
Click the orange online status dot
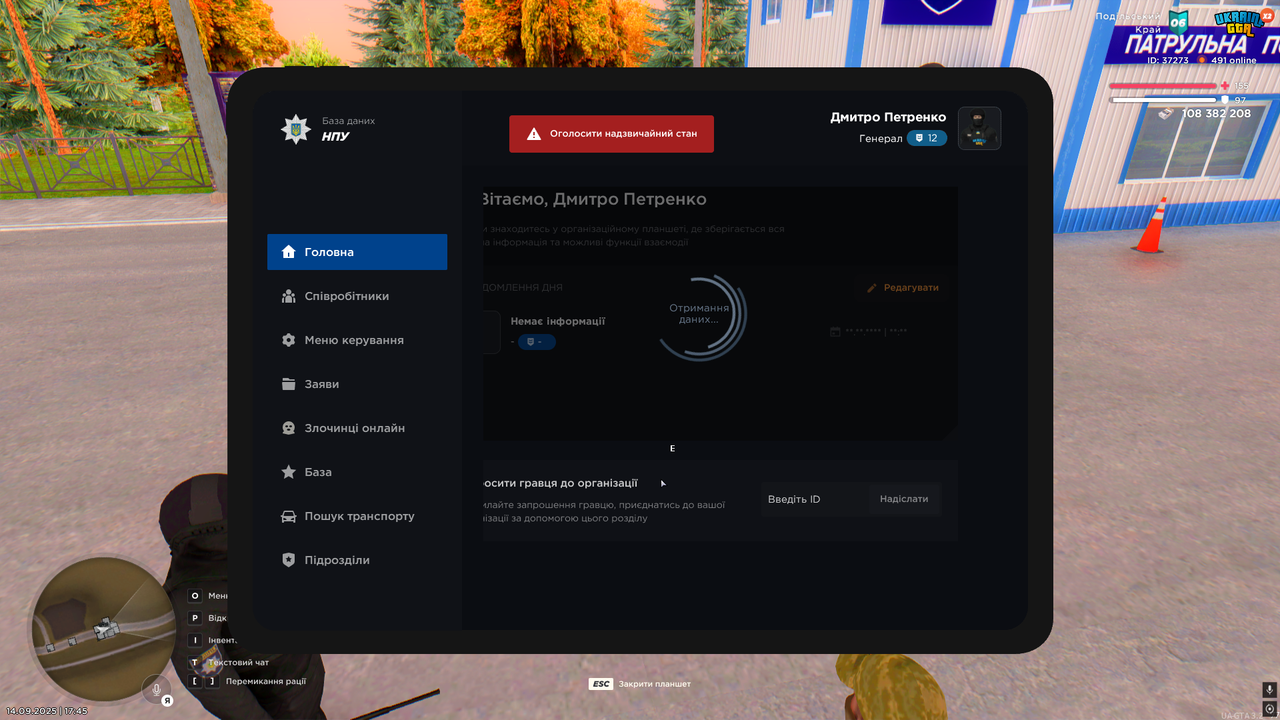[1202, 60]
